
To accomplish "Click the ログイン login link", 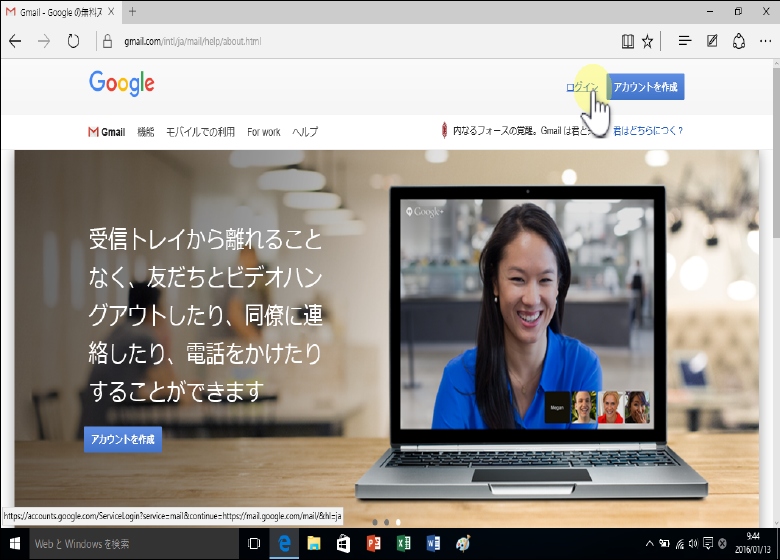I will coord(582,87).
